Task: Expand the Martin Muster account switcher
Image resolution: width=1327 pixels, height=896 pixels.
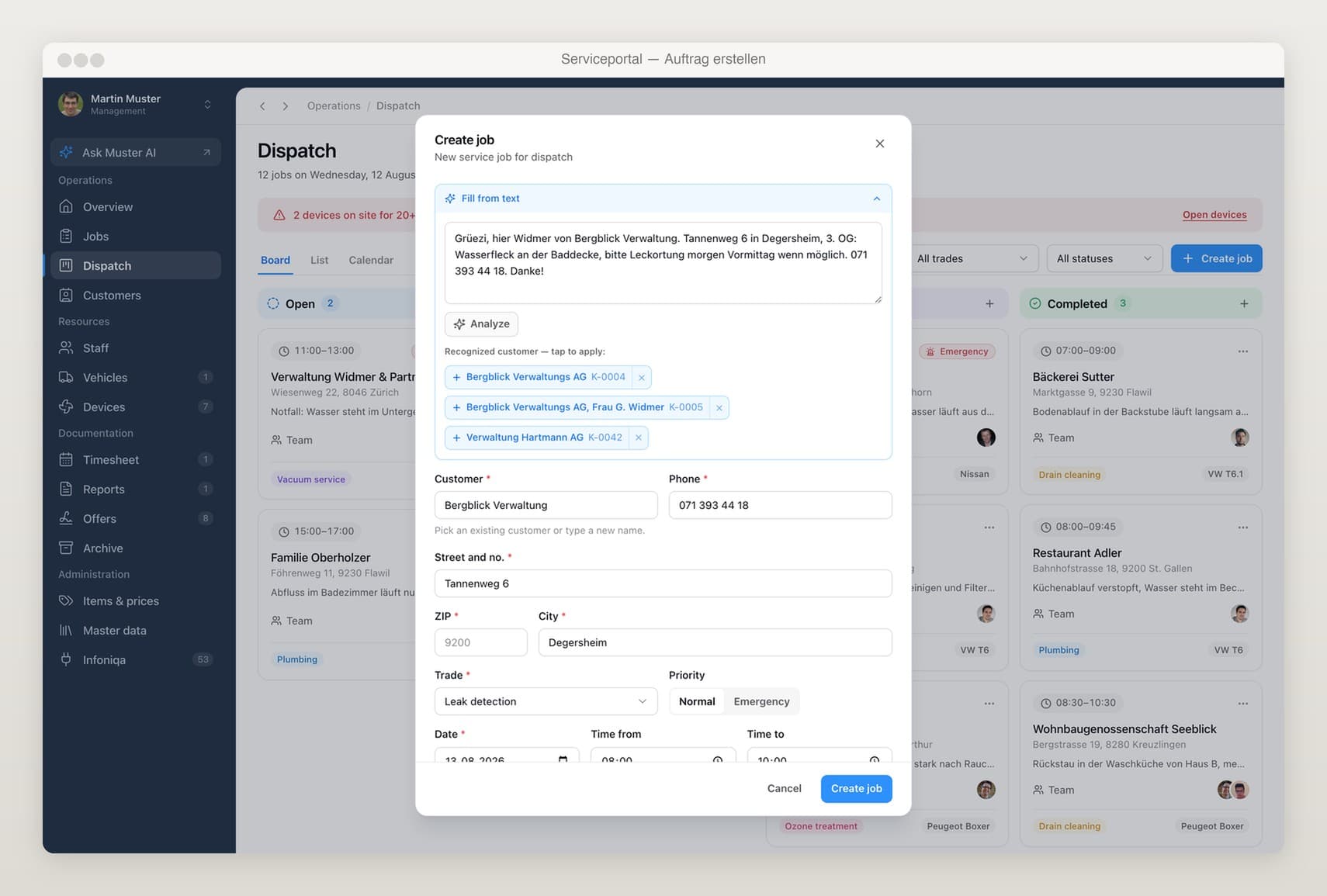Action: pos(207,104)
